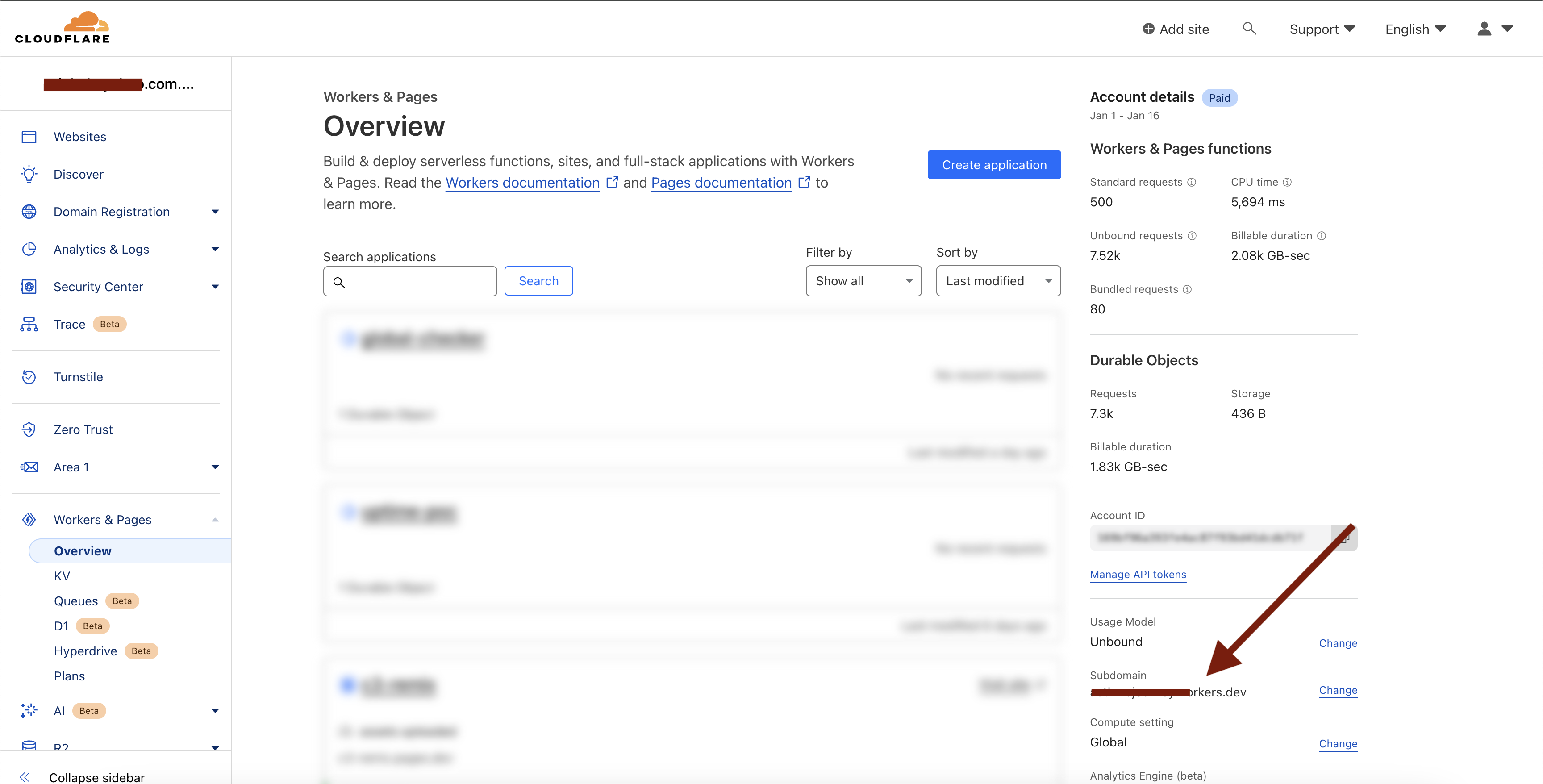Image resolution: width=1543 pixels, height=784 pixels.
Task: Click the Trace network icon
Action: [29, 325]
